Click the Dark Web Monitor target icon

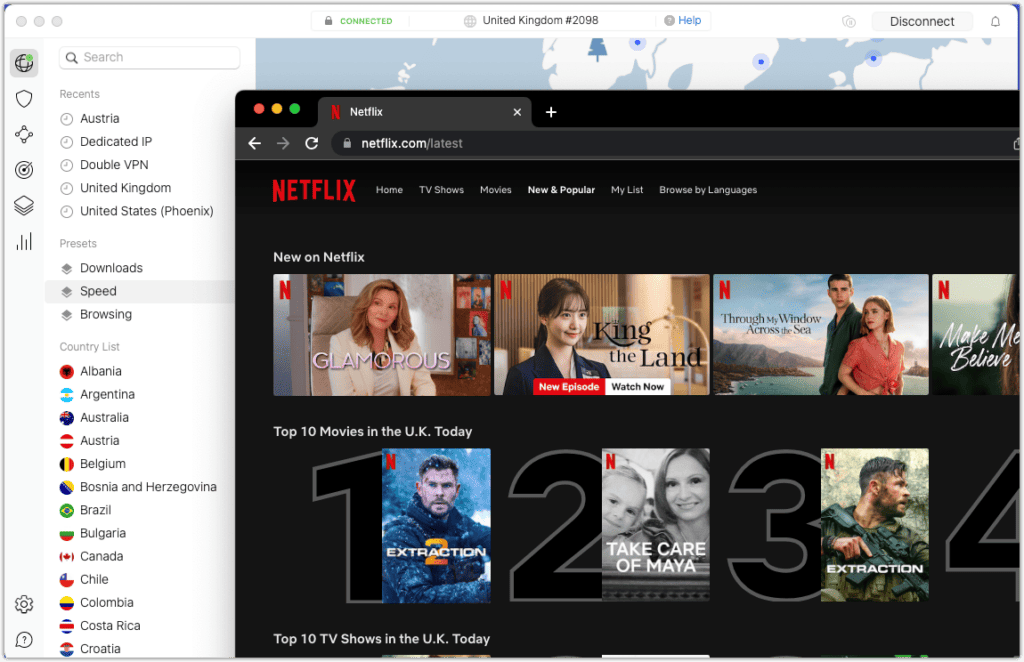pos(24,170)
